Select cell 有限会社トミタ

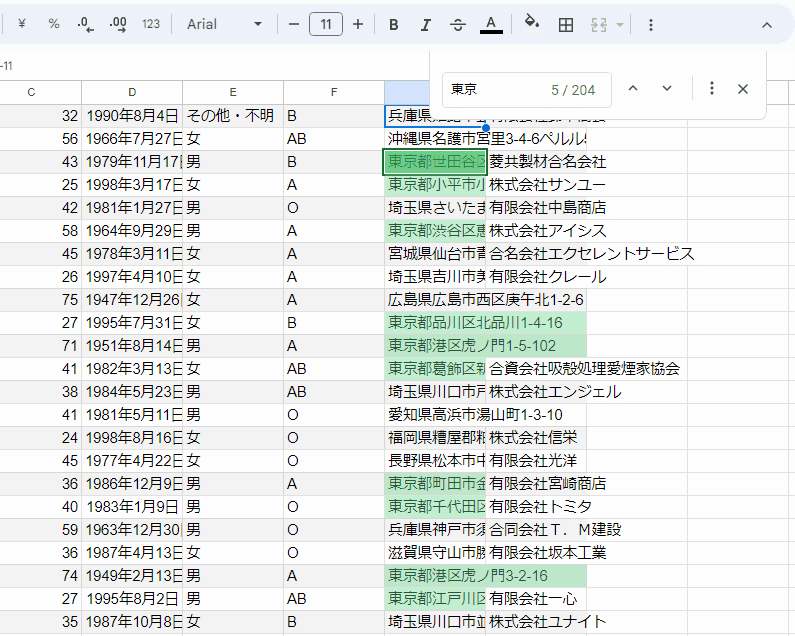click(x=536, y=507)
